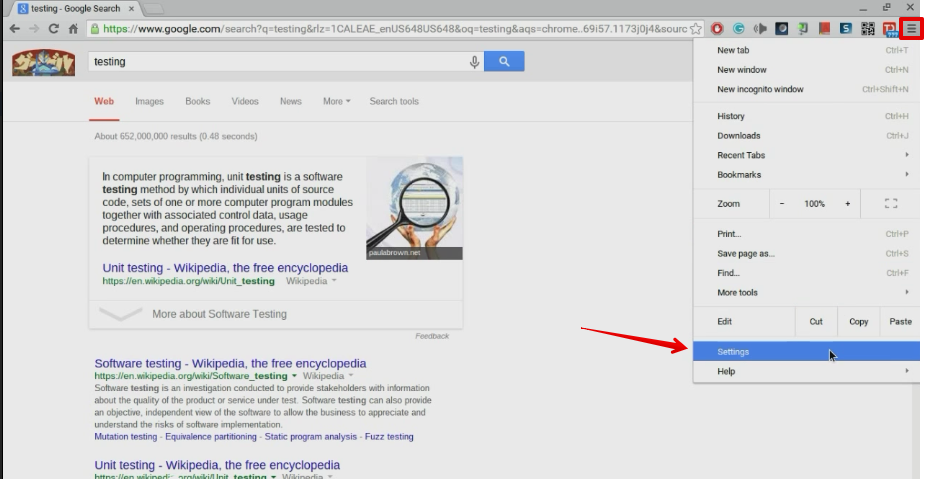Screen dimensions: 929x479
Task: Switch to the Images search tab
Action: click(x=149, y=101)
